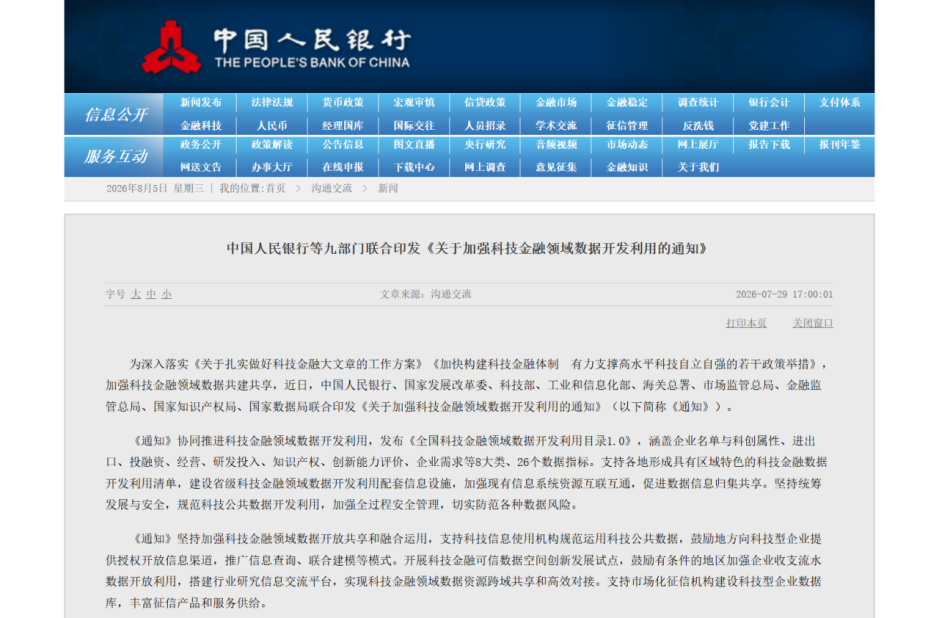Screen dimensions: 940x618
Task: Select 征信管理 menu item
Action: pos(627,126)
